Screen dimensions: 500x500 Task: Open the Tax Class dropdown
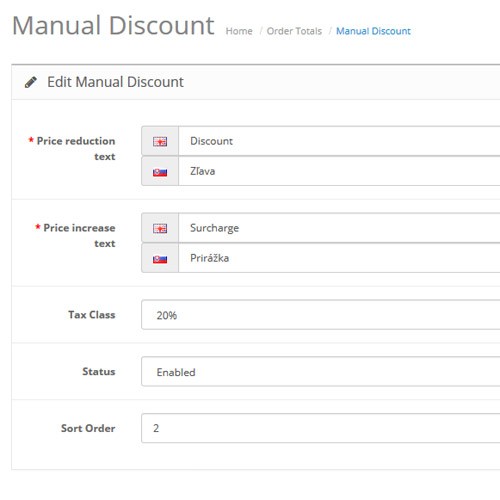click(x=321, y=315)
